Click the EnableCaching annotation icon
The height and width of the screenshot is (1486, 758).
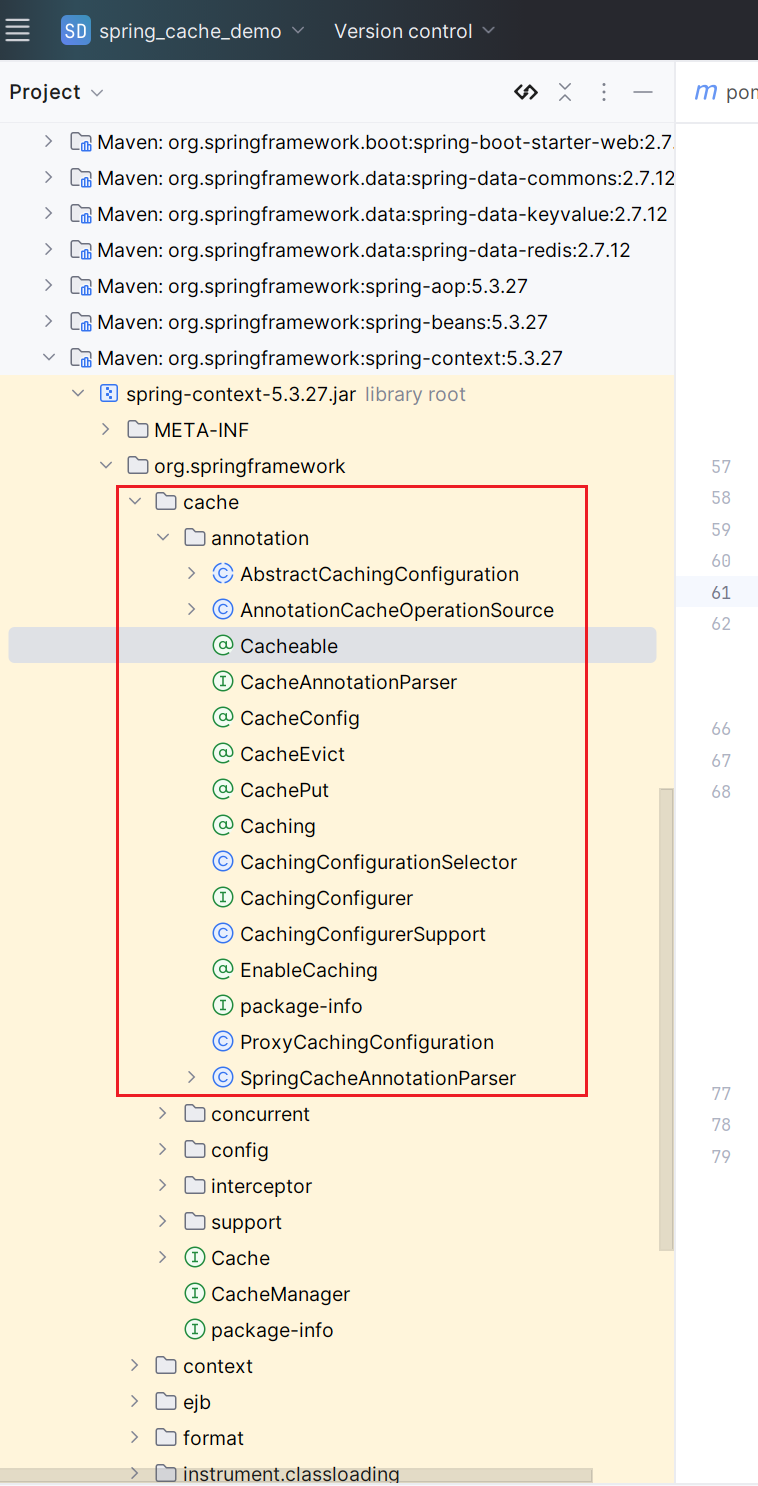coord(223,970)
